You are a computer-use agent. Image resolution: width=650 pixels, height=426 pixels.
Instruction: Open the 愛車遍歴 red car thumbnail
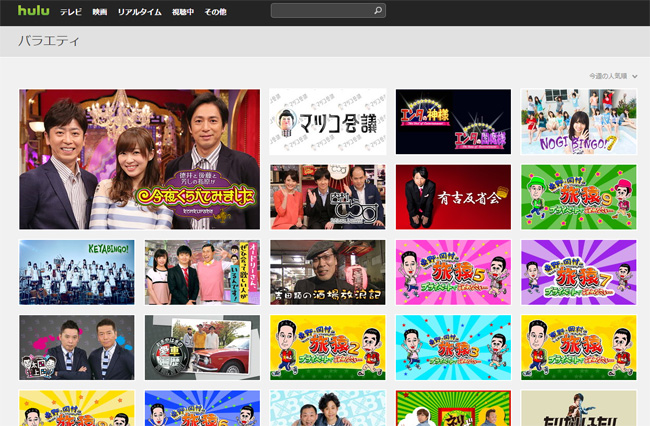coord(202,347)
